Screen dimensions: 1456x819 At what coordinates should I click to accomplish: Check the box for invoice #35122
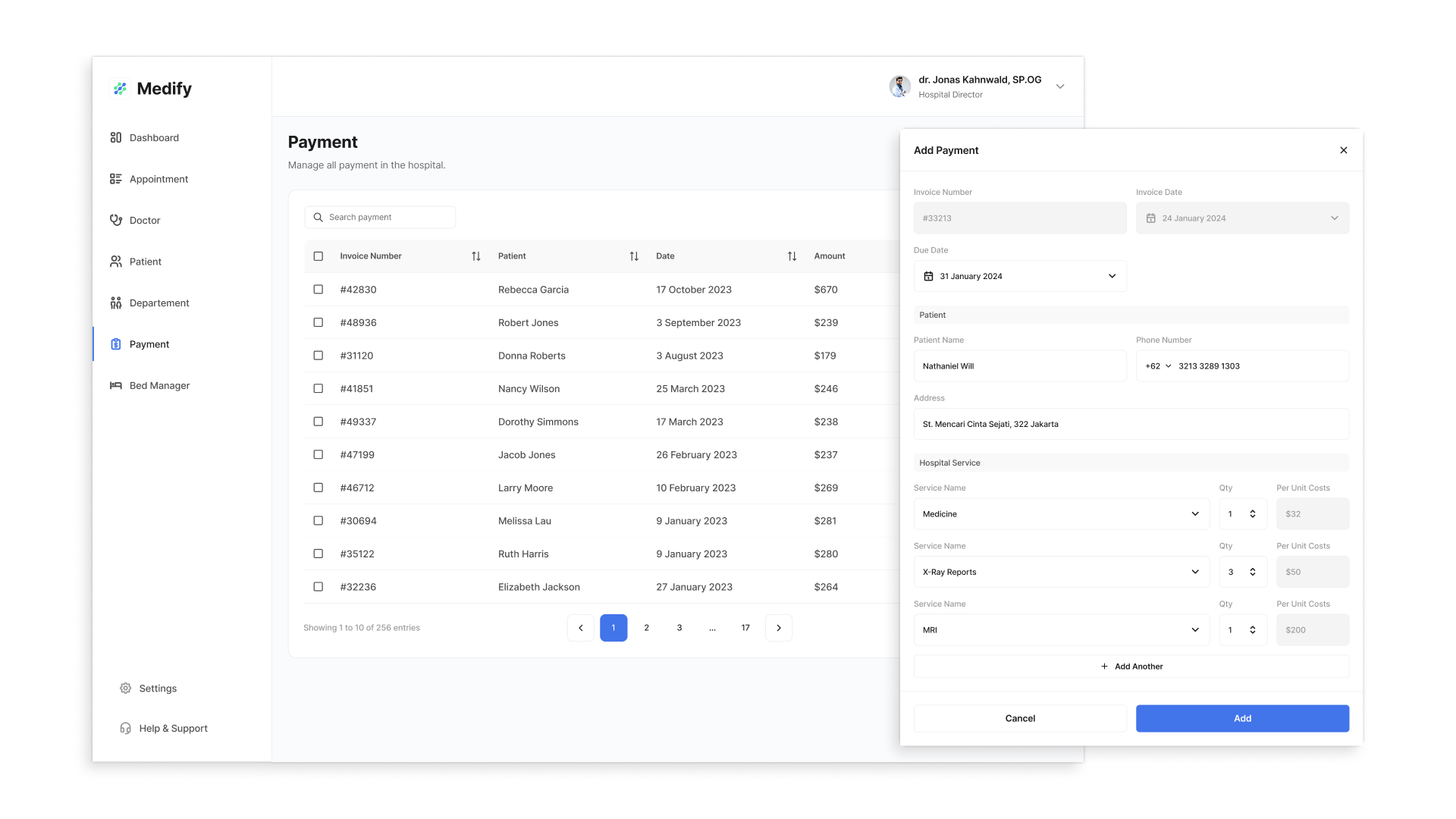[318, 554]
